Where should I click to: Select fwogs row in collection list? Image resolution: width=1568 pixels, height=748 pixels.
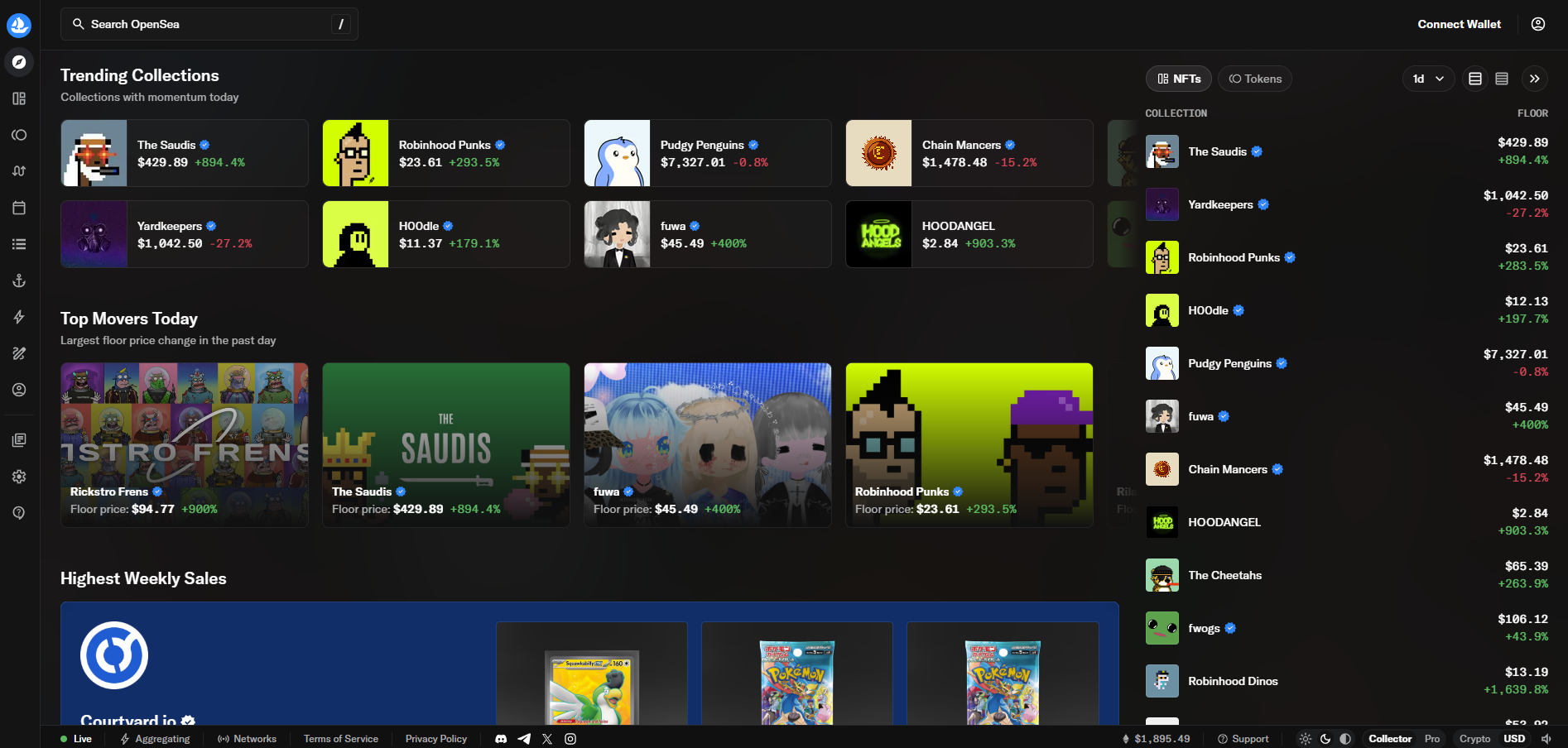pyautogui.click(x=1347, y=628)
